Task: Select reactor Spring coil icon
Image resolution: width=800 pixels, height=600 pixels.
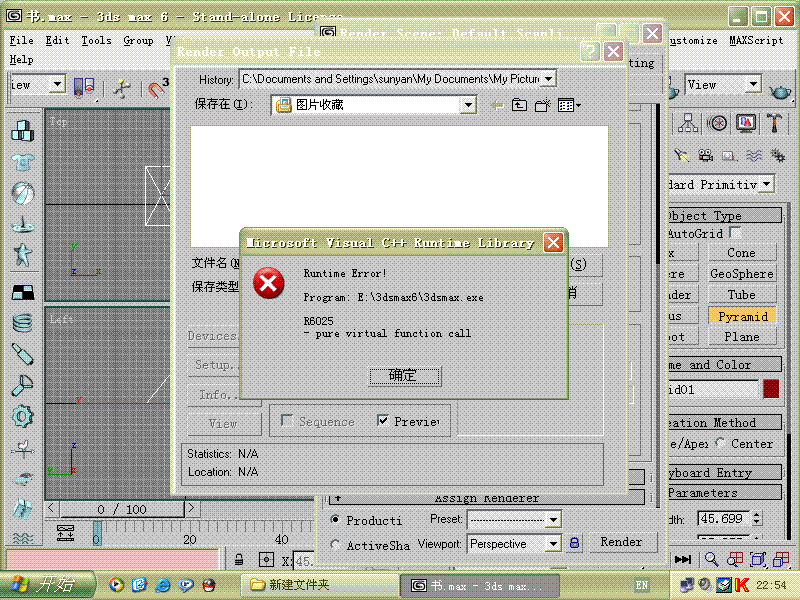Action: (x=22, y=322)
